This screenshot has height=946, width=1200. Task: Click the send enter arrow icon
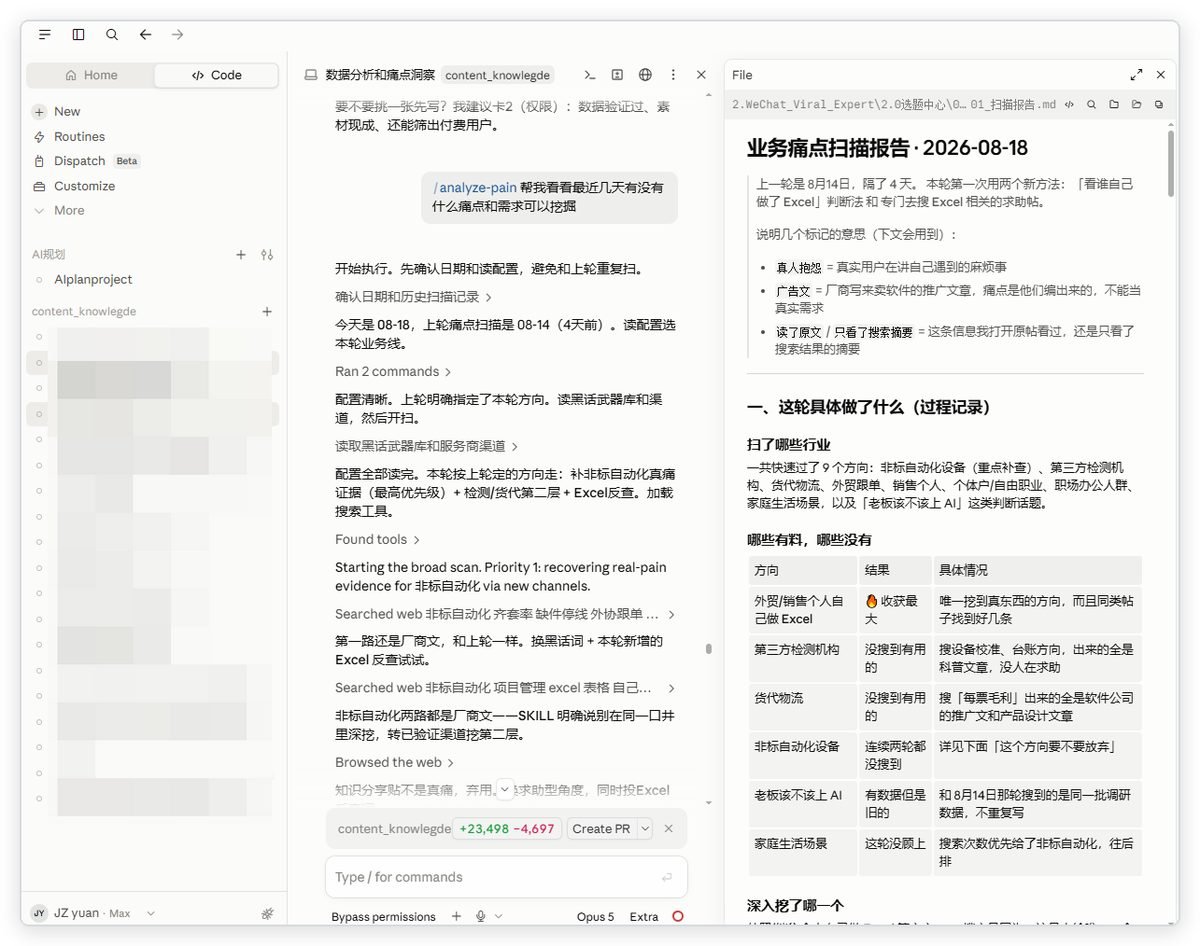point(666,877)
